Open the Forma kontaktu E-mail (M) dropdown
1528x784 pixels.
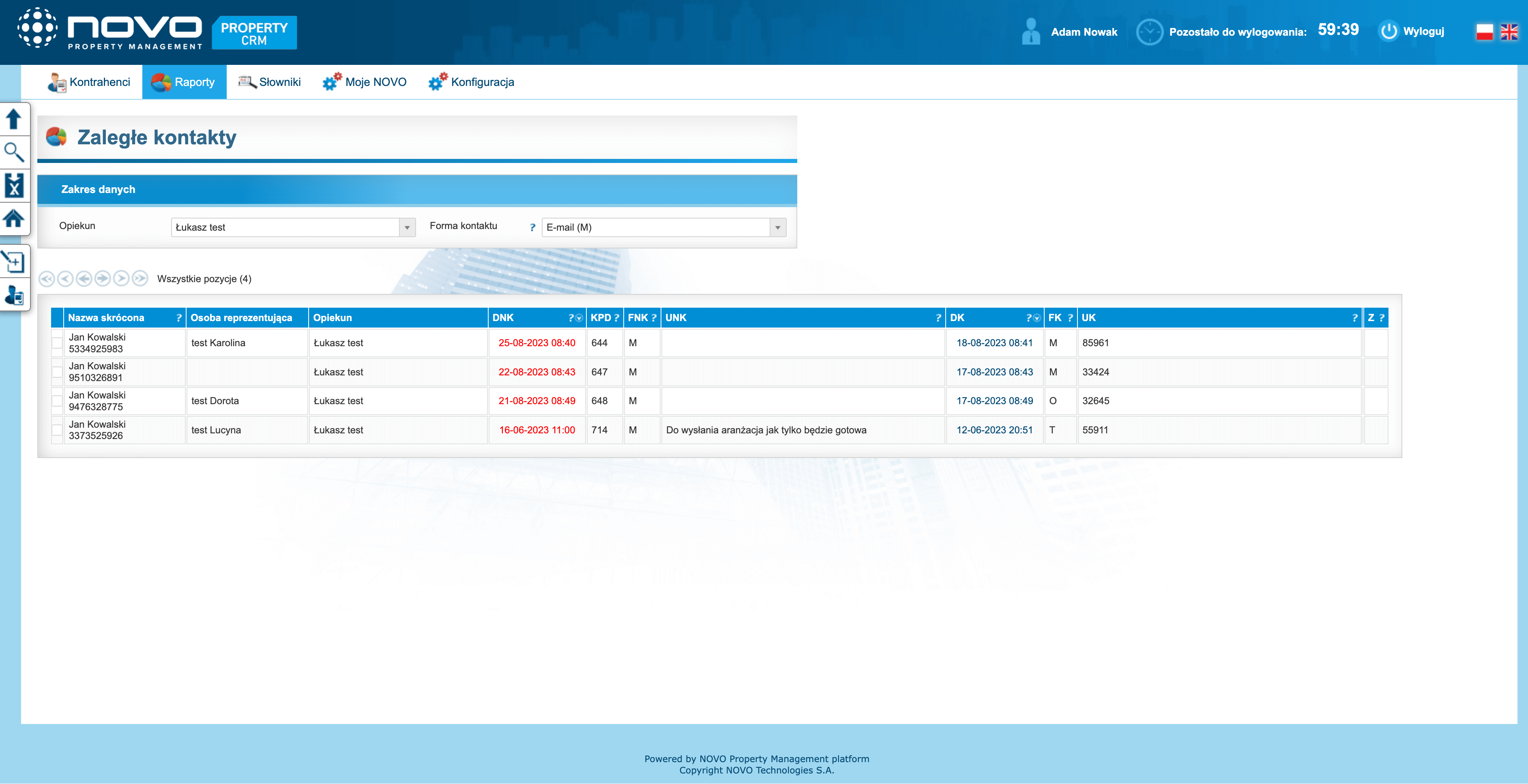coord(777,228)
